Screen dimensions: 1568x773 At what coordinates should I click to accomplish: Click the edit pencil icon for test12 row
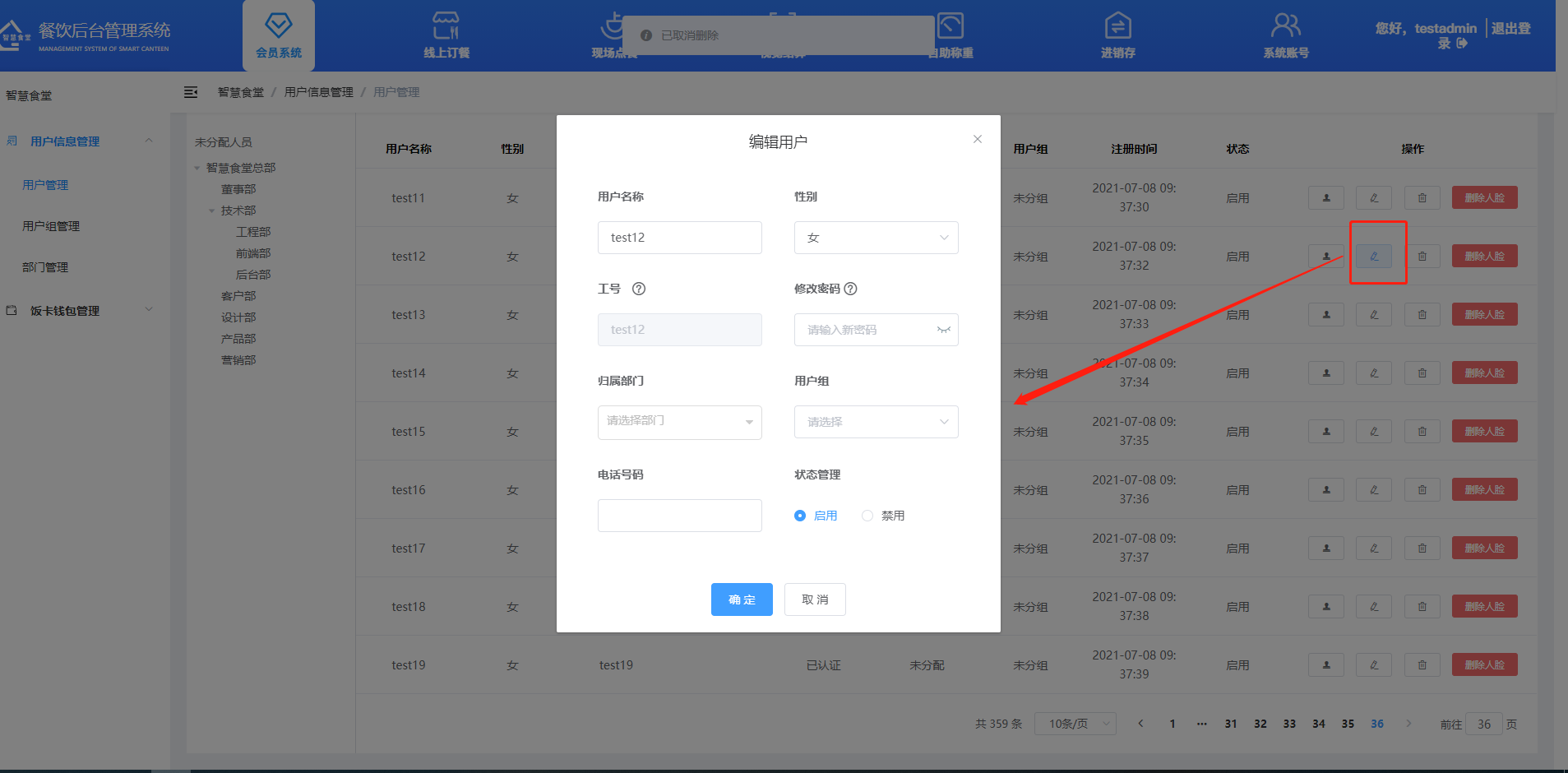point(1374,257)
